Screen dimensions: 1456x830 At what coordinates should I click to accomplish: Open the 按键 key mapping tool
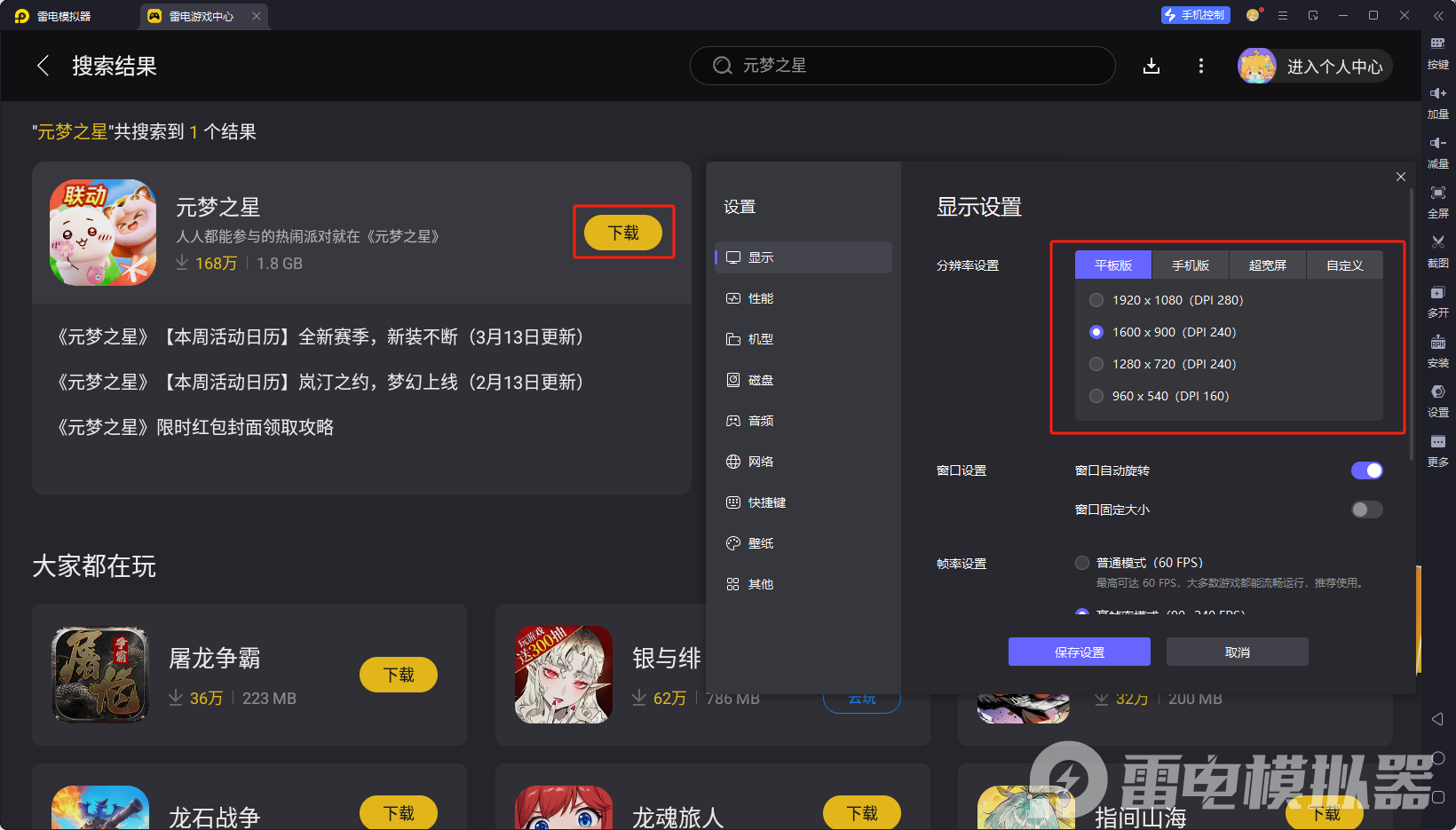[1438, 51]
